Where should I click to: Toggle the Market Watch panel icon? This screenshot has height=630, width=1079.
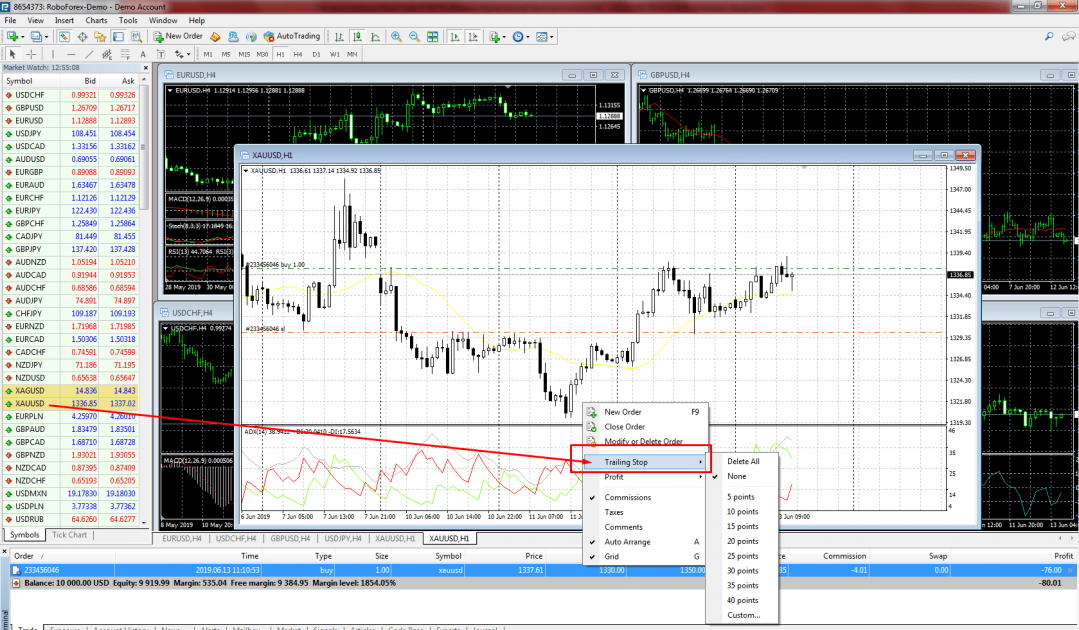pos(64,36)
